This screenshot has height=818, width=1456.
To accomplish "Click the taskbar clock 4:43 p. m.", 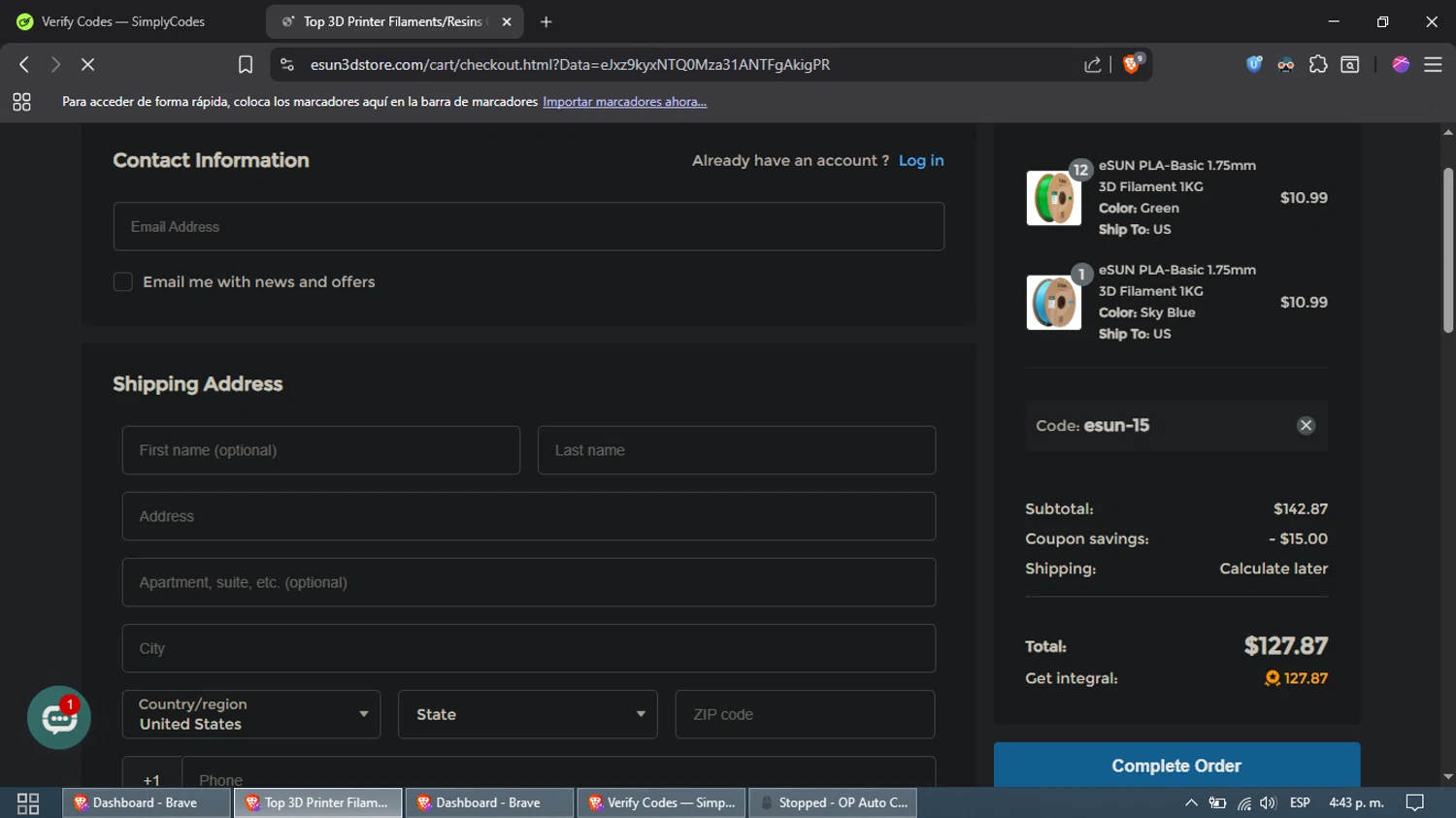I will 1356,802.
